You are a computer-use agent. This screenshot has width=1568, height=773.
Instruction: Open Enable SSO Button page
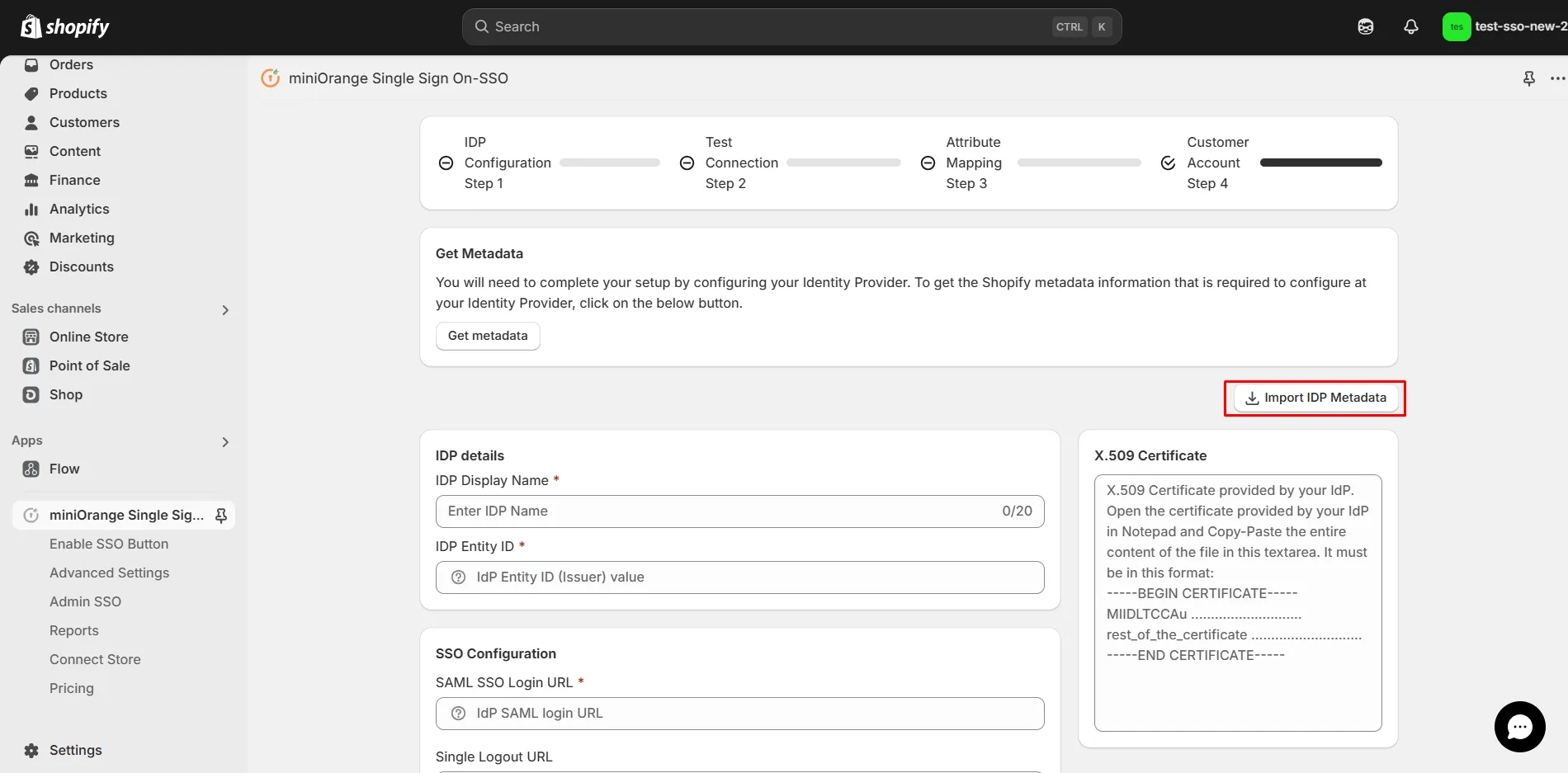[x=109, y=544]
